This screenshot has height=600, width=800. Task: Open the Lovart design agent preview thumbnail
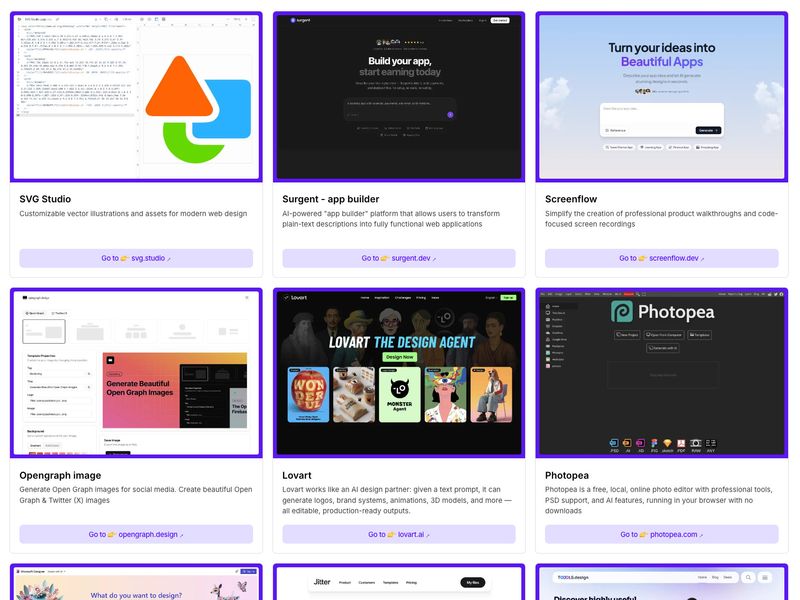click(x=399, y=373)
